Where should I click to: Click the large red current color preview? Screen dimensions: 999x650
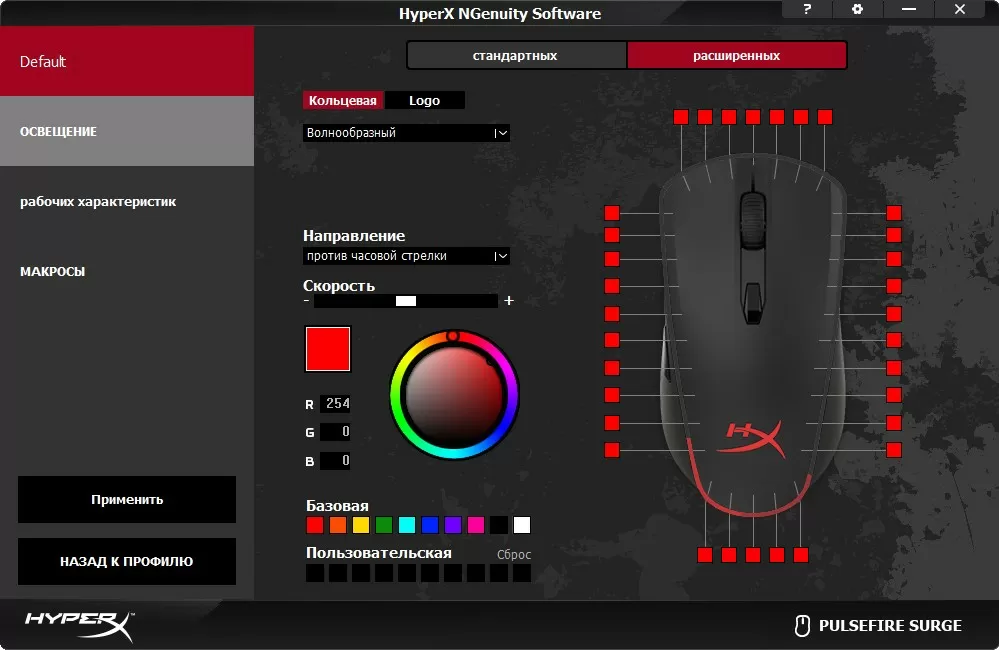pos(327,349)
